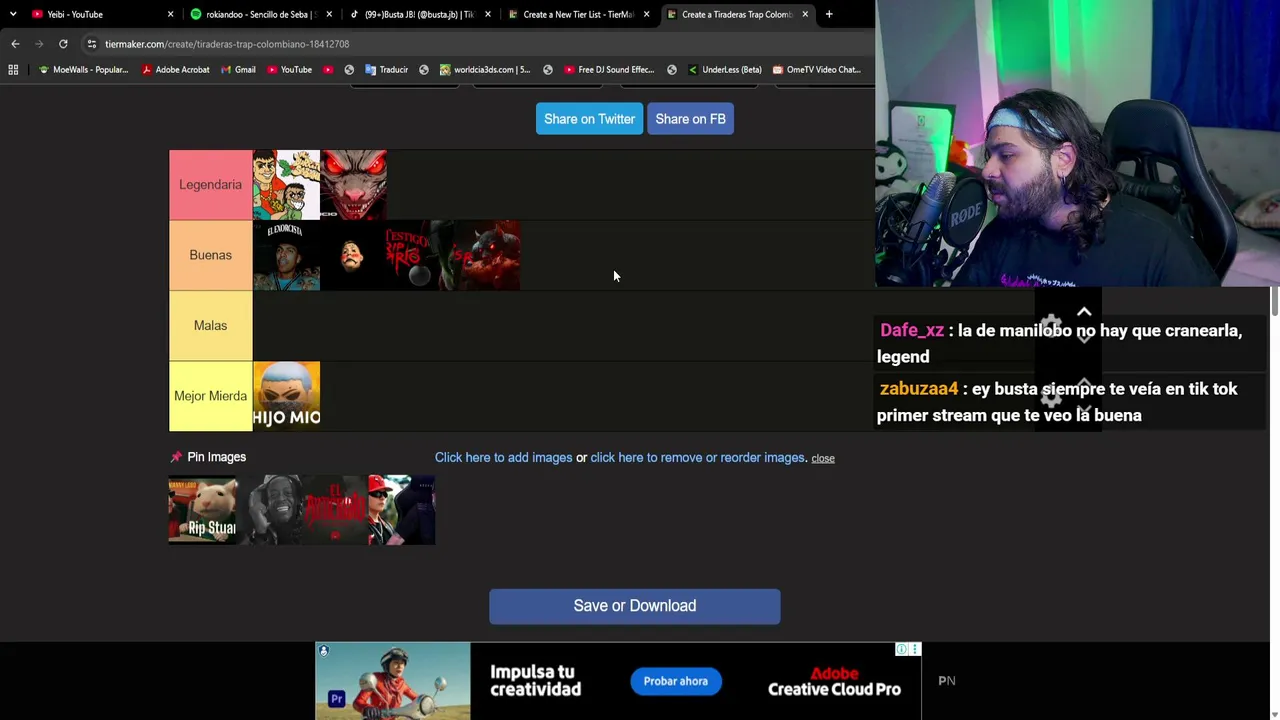
Task: Click the Share on FB button
Action: [690, 119]
